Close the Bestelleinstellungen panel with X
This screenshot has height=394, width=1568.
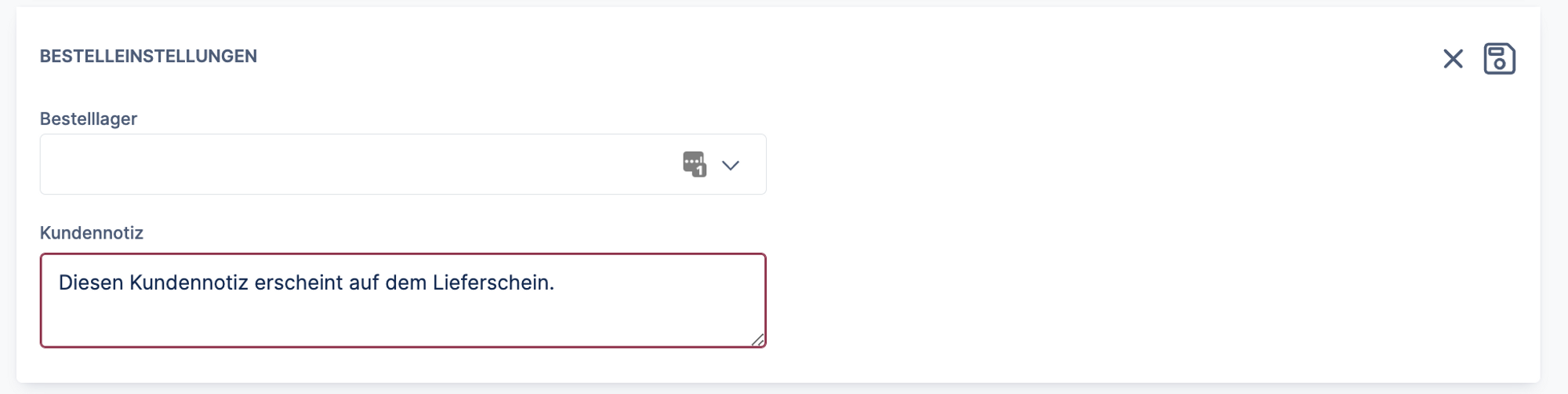coord(1453,59)
